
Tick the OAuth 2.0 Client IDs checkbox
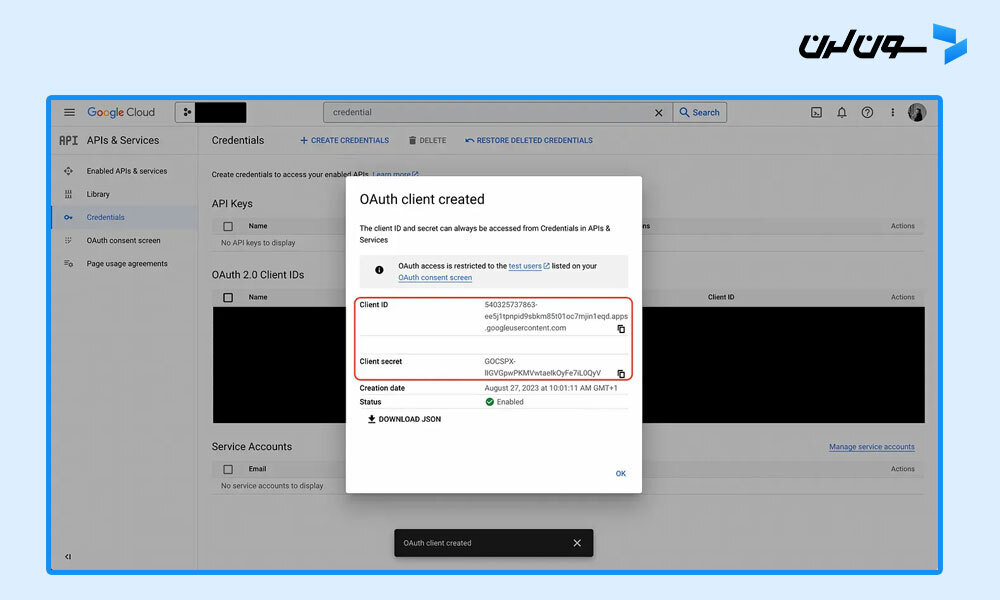point(228,297)
